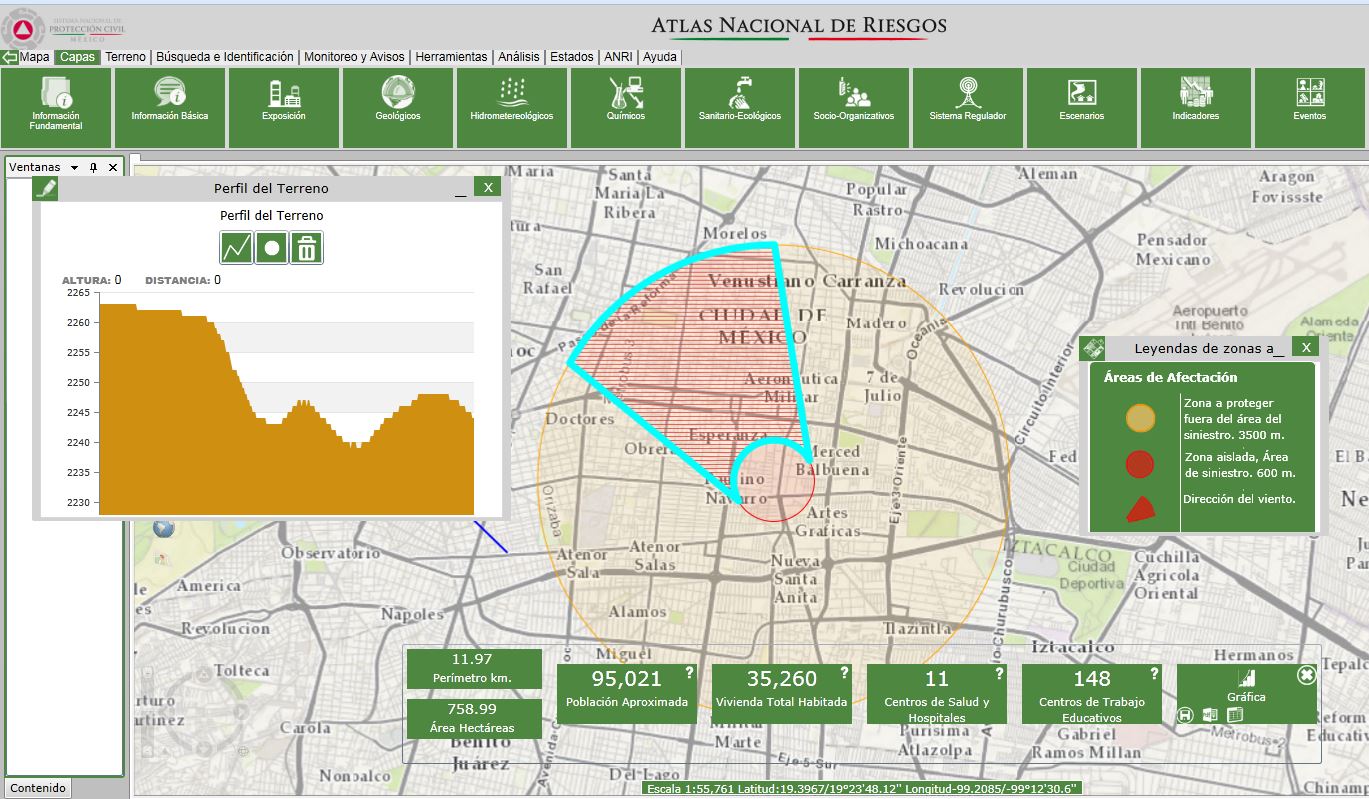Image resolution: width=1369 pixels, height=799 pixels.
Task: Click the orange 3500 m zone legend swatch
Action: pos(1140,418)
